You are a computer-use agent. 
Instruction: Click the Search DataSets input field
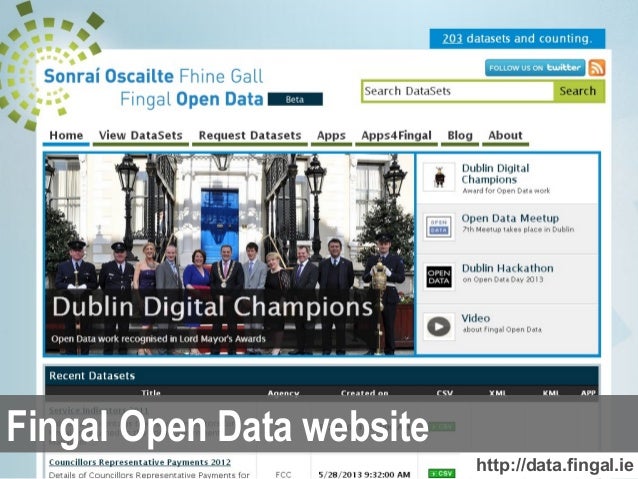pyautogui.click(x=458, y=91)
